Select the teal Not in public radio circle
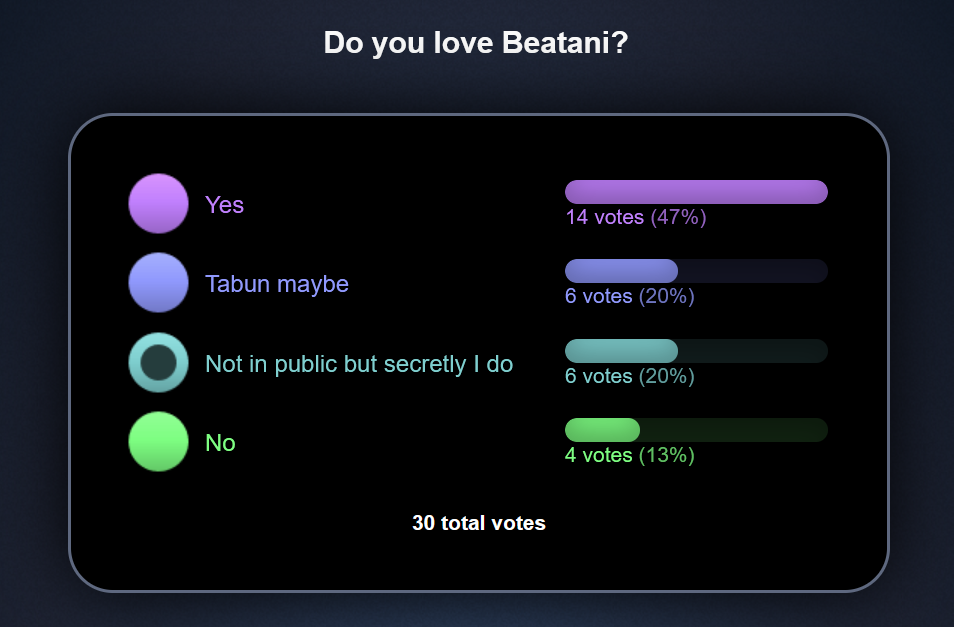The image size is (954, 627). (x=158, y=362)
